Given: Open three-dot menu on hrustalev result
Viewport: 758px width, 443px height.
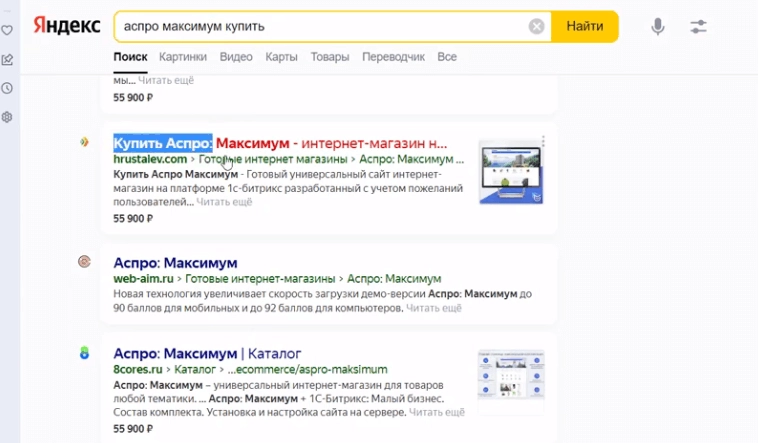Looking at the screenshot, I should click(543, 141).
